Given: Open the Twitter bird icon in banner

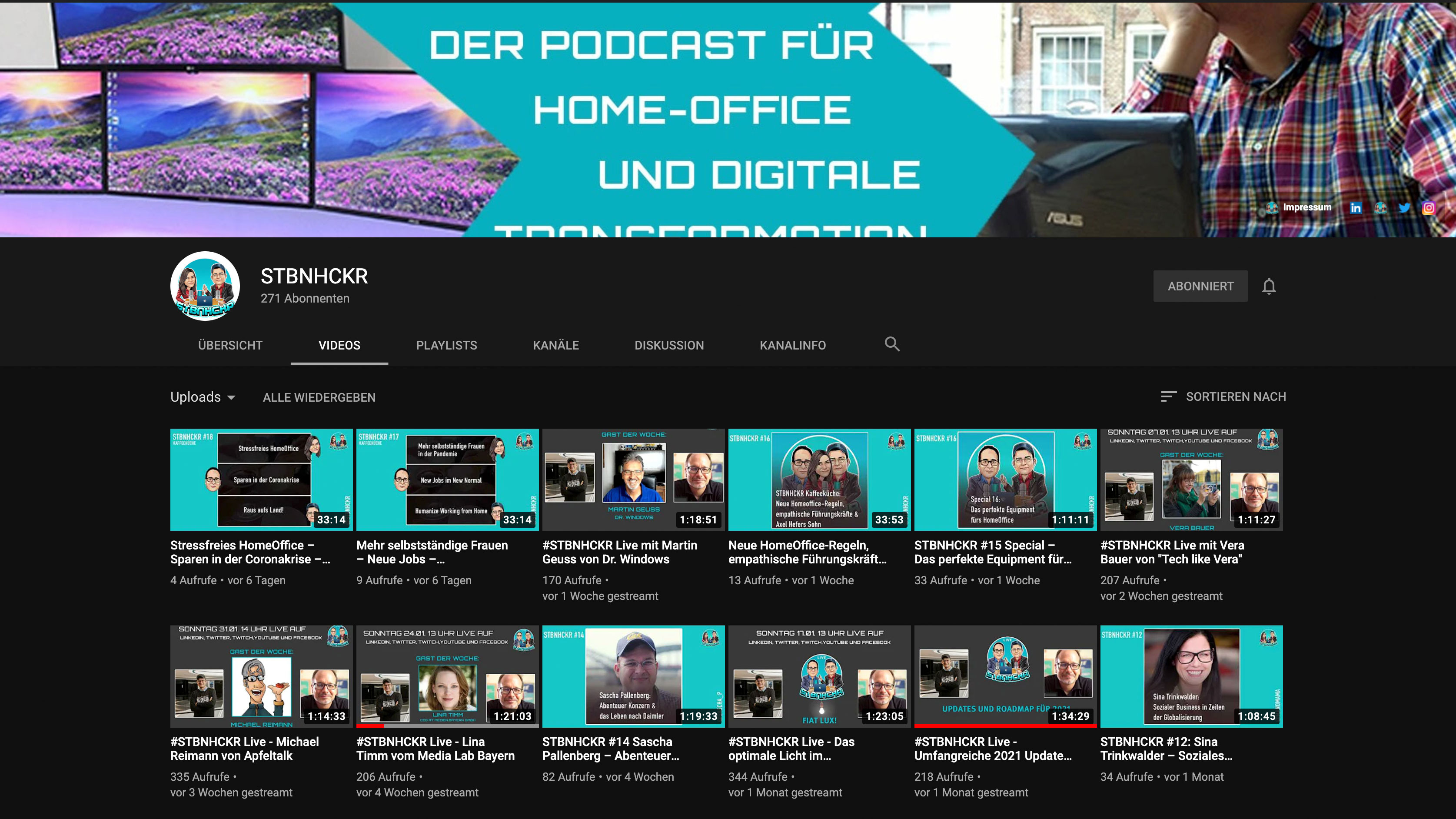Looking at the screenshot, I should coord(1404,208).
